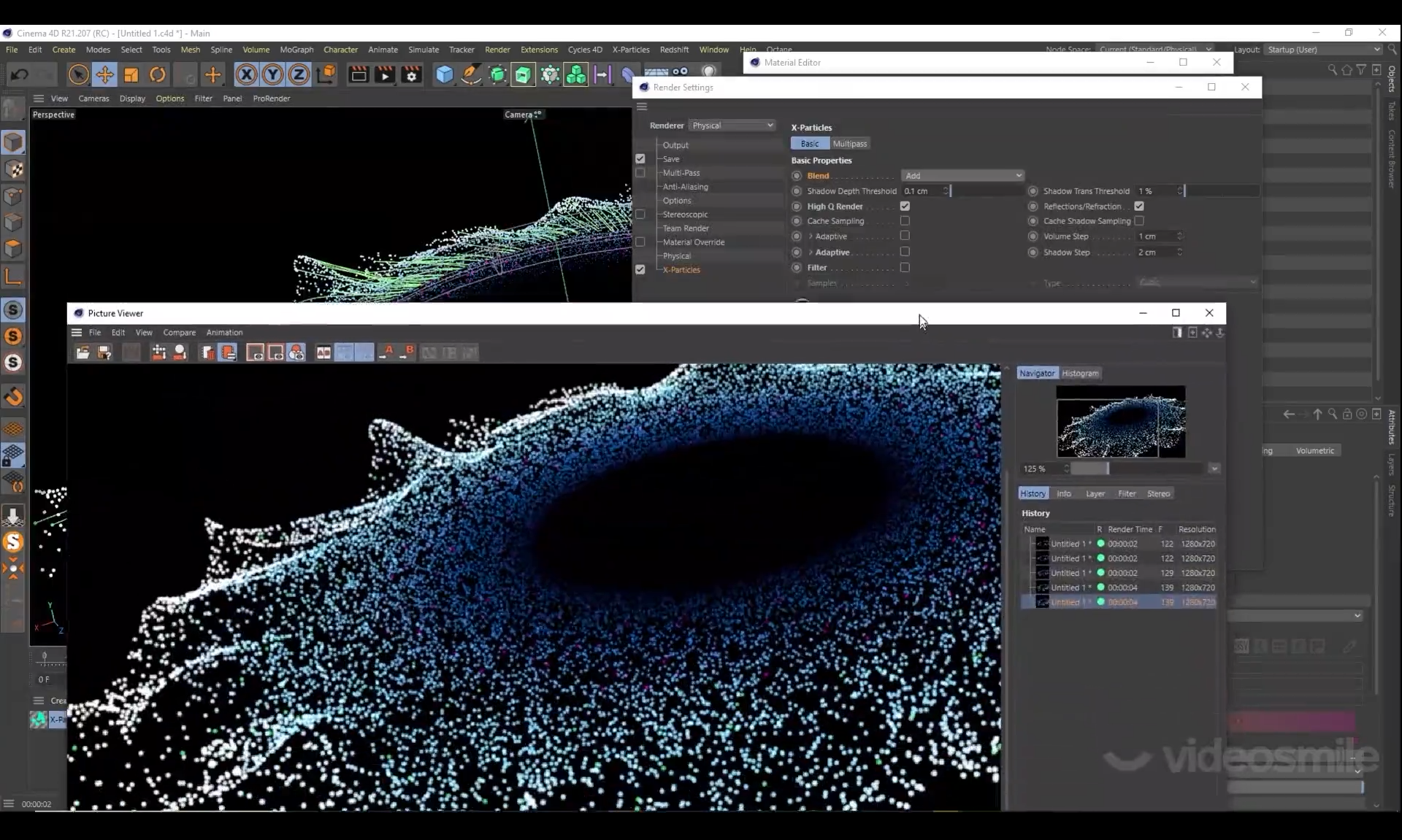This screenshot has height=840, width=1402.
Task: Open the Blend mode Add dropdown
Action: click(x=962, y=176)
